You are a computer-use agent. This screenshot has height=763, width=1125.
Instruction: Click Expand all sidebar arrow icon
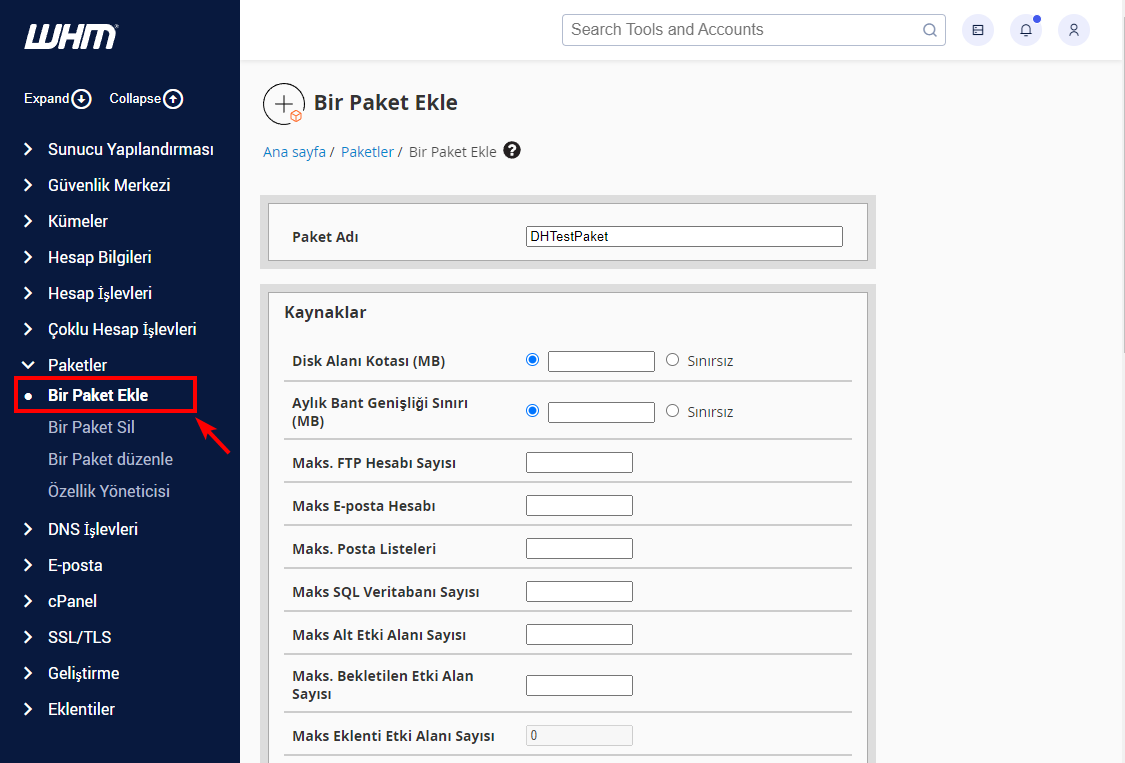click(82, 99)
